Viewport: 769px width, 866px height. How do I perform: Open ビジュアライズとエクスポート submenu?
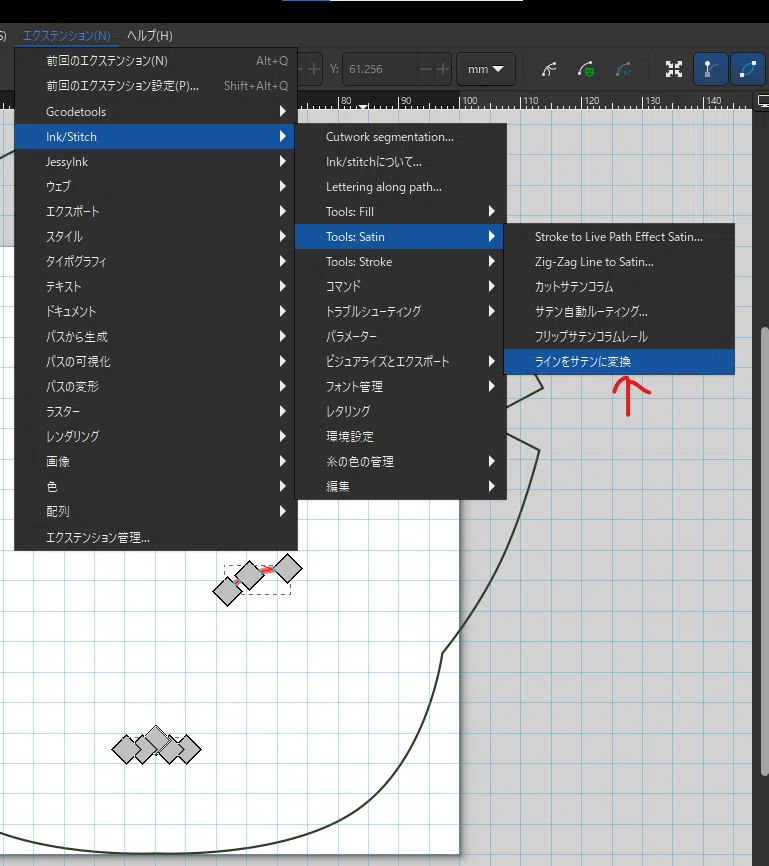tap(401, 361)
